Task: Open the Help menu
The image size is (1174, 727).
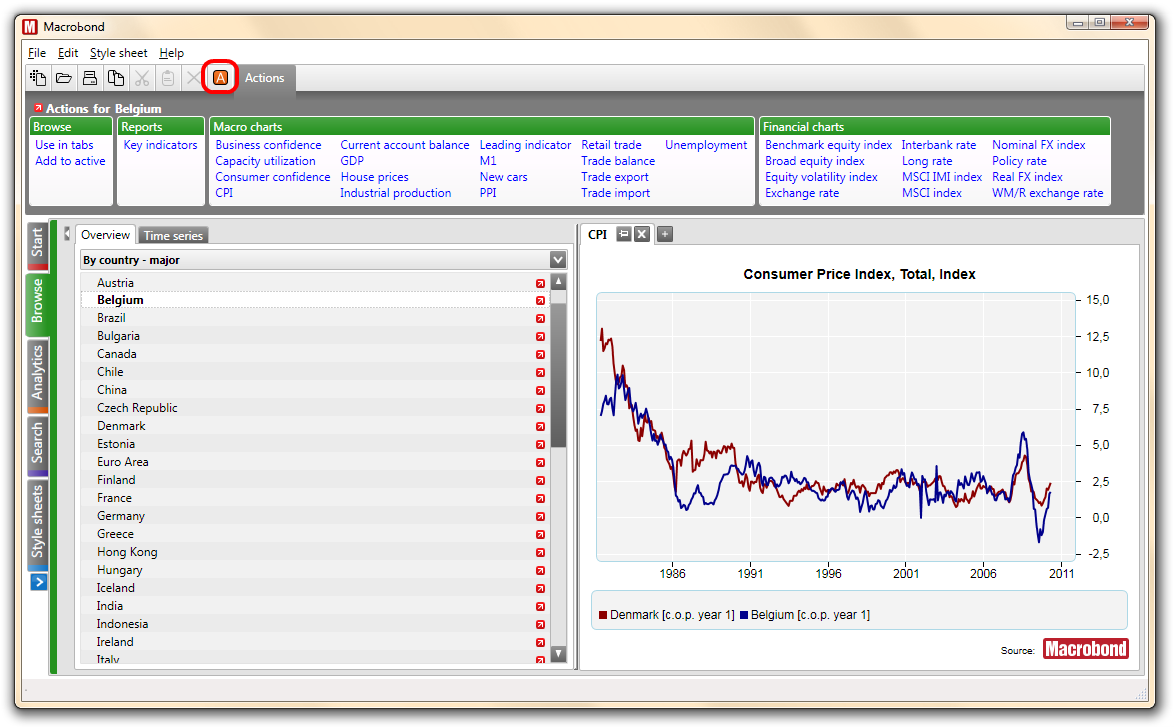Action: [x=171, y=52]
